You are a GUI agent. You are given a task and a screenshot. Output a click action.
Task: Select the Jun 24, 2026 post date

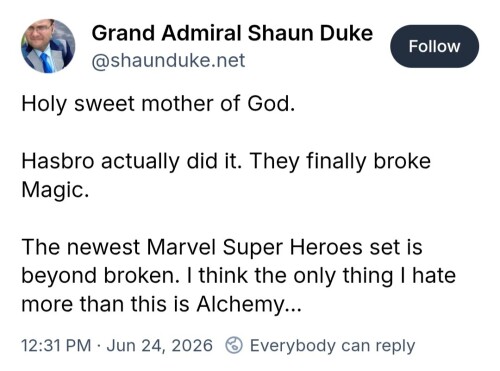(x=159, y=345)
